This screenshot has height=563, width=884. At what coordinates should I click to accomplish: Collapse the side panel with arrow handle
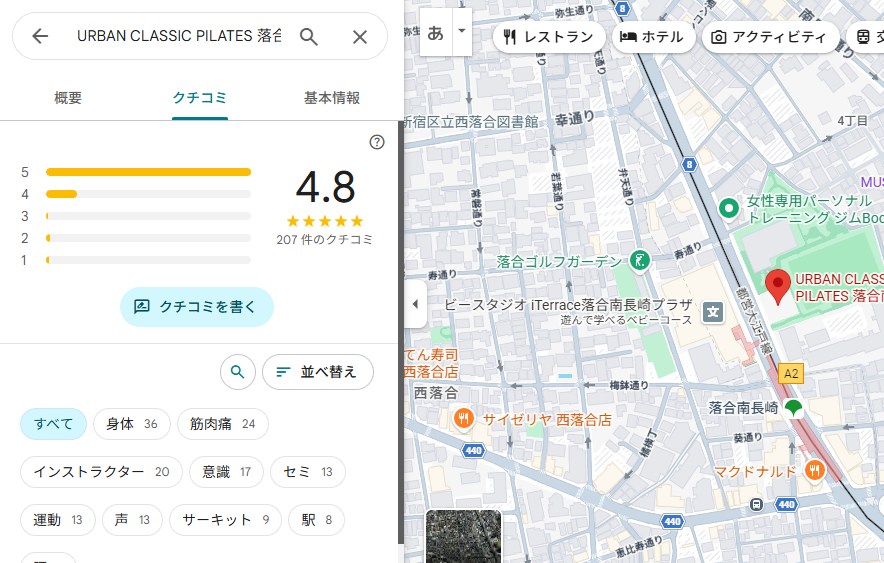(415, 304)
